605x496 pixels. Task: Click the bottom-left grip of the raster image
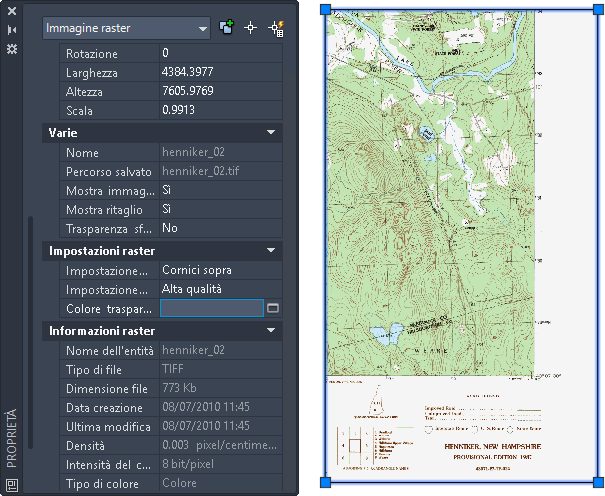tap(326, 482)
